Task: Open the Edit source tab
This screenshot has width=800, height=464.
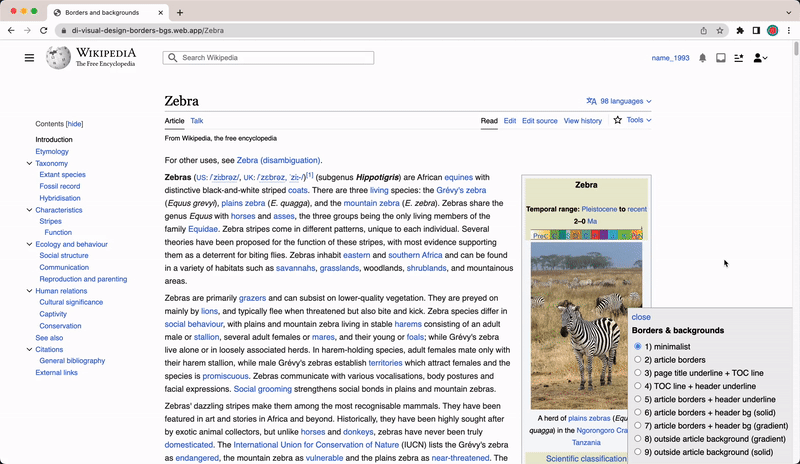Action: (539, 121)
